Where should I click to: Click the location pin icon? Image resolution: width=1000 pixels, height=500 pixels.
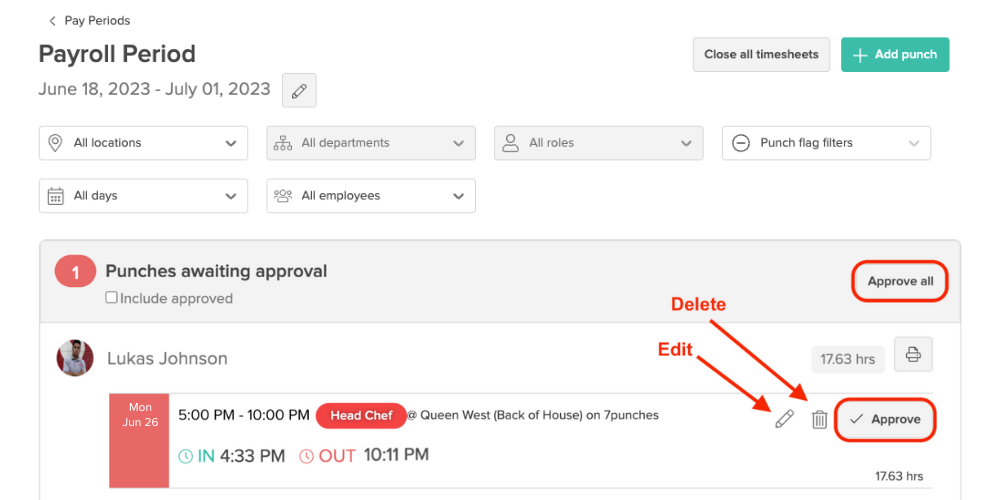55,143
